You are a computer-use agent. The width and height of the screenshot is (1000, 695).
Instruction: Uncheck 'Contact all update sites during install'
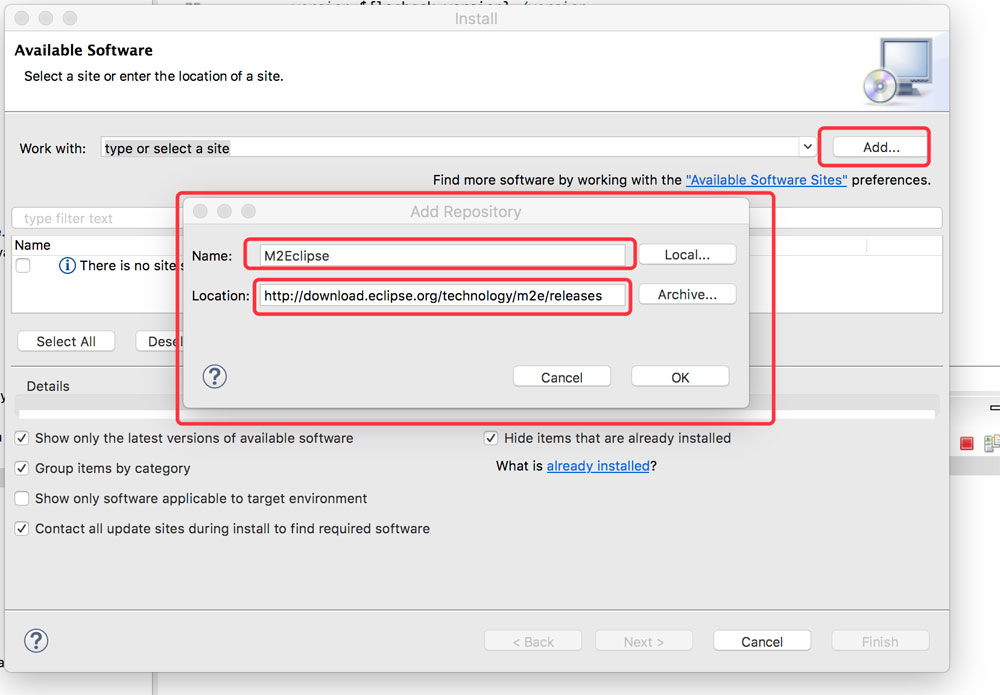[21, 528]
